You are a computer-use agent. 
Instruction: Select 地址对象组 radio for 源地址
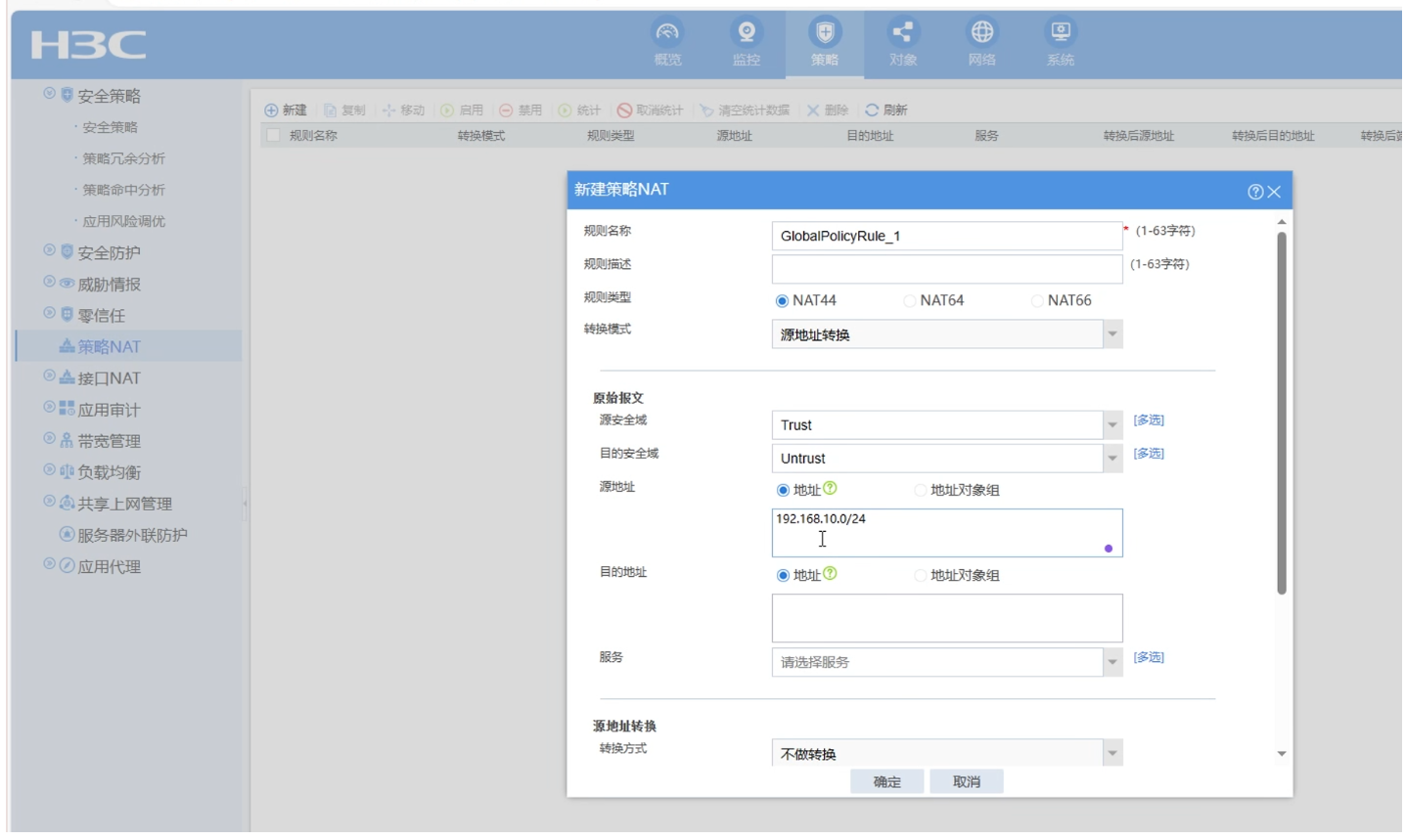920,491
